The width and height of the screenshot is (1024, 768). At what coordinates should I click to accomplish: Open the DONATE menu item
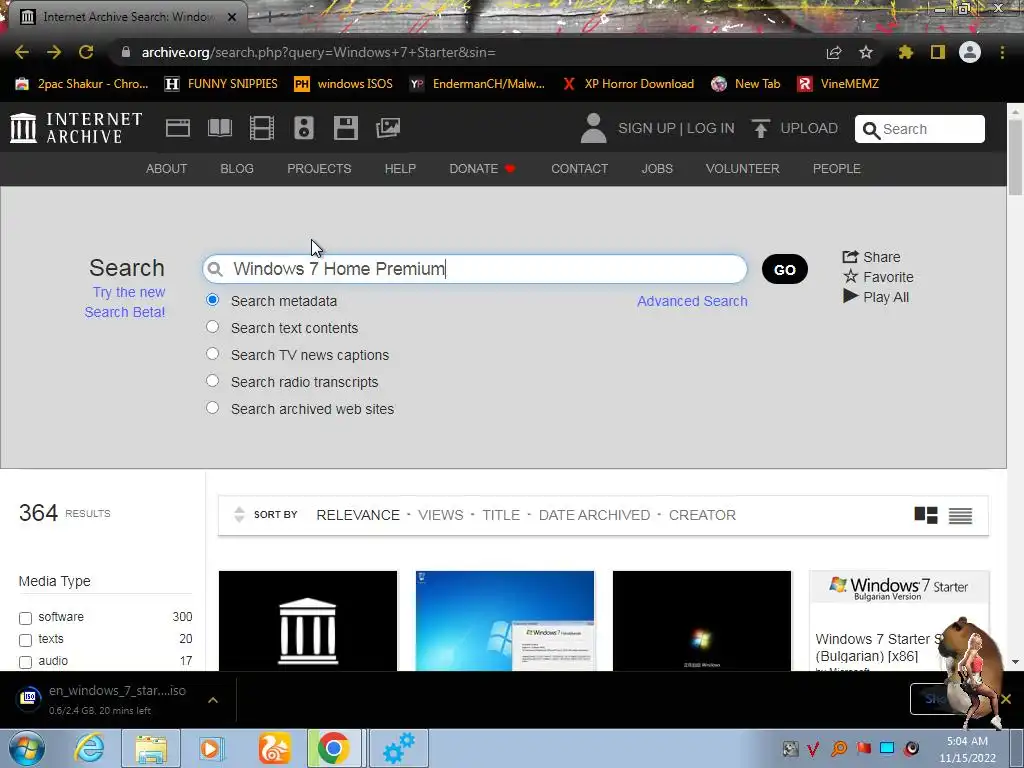[482, 168]
